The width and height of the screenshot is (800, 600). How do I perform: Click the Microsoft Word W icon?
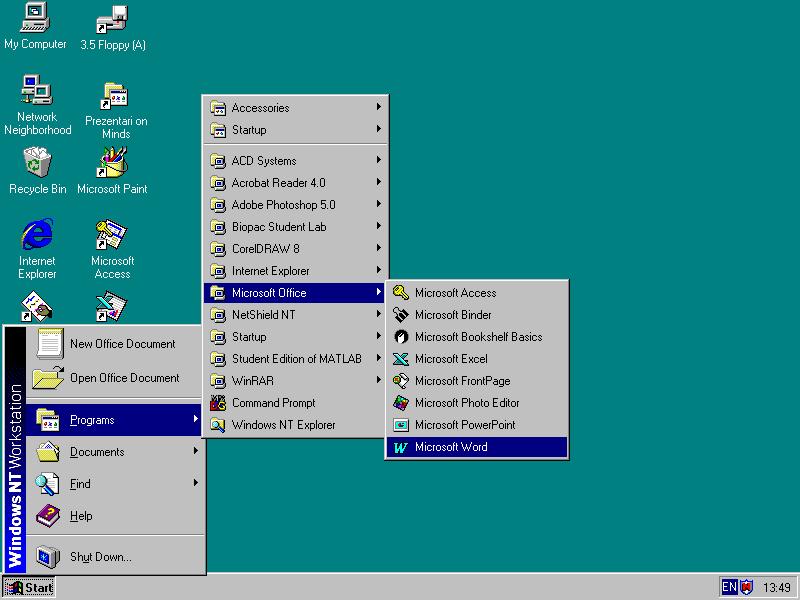coord(401,447)
